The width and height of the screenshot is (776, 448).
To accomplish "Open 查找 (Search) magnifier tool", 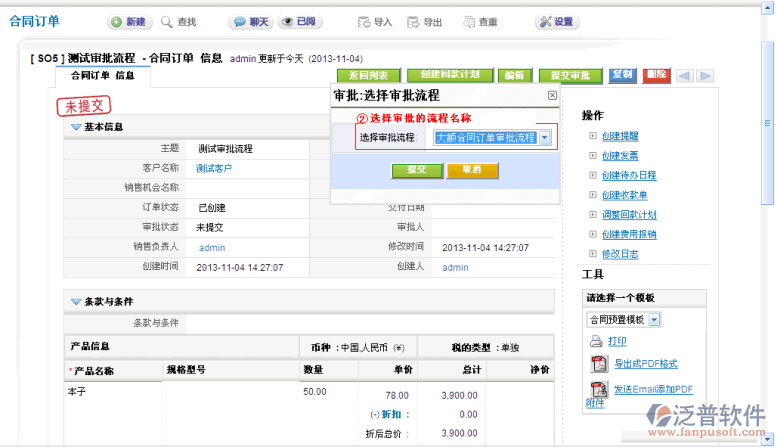I will tap(180, 21).
